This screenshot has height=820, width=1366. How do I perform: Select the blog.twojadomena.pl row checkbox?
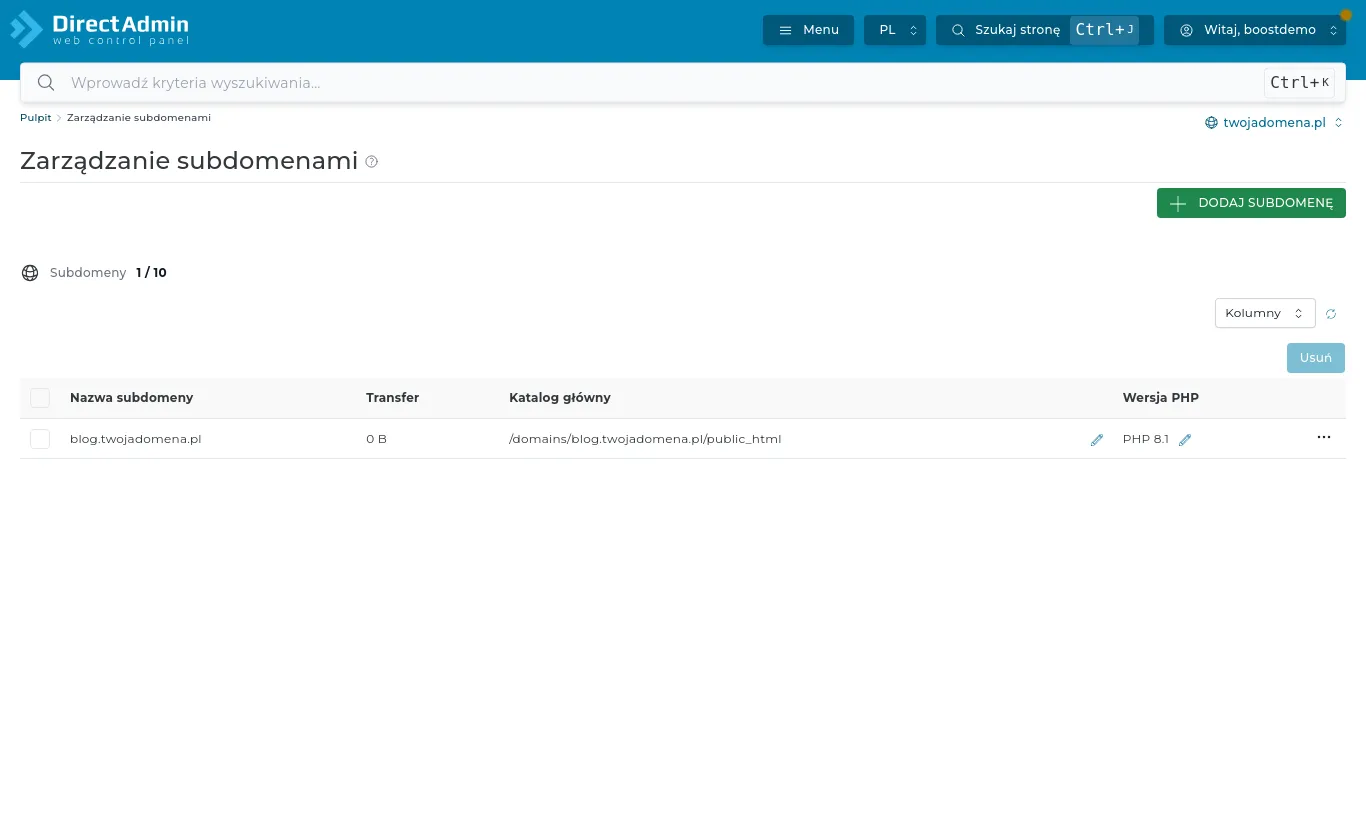pos(40,439)
